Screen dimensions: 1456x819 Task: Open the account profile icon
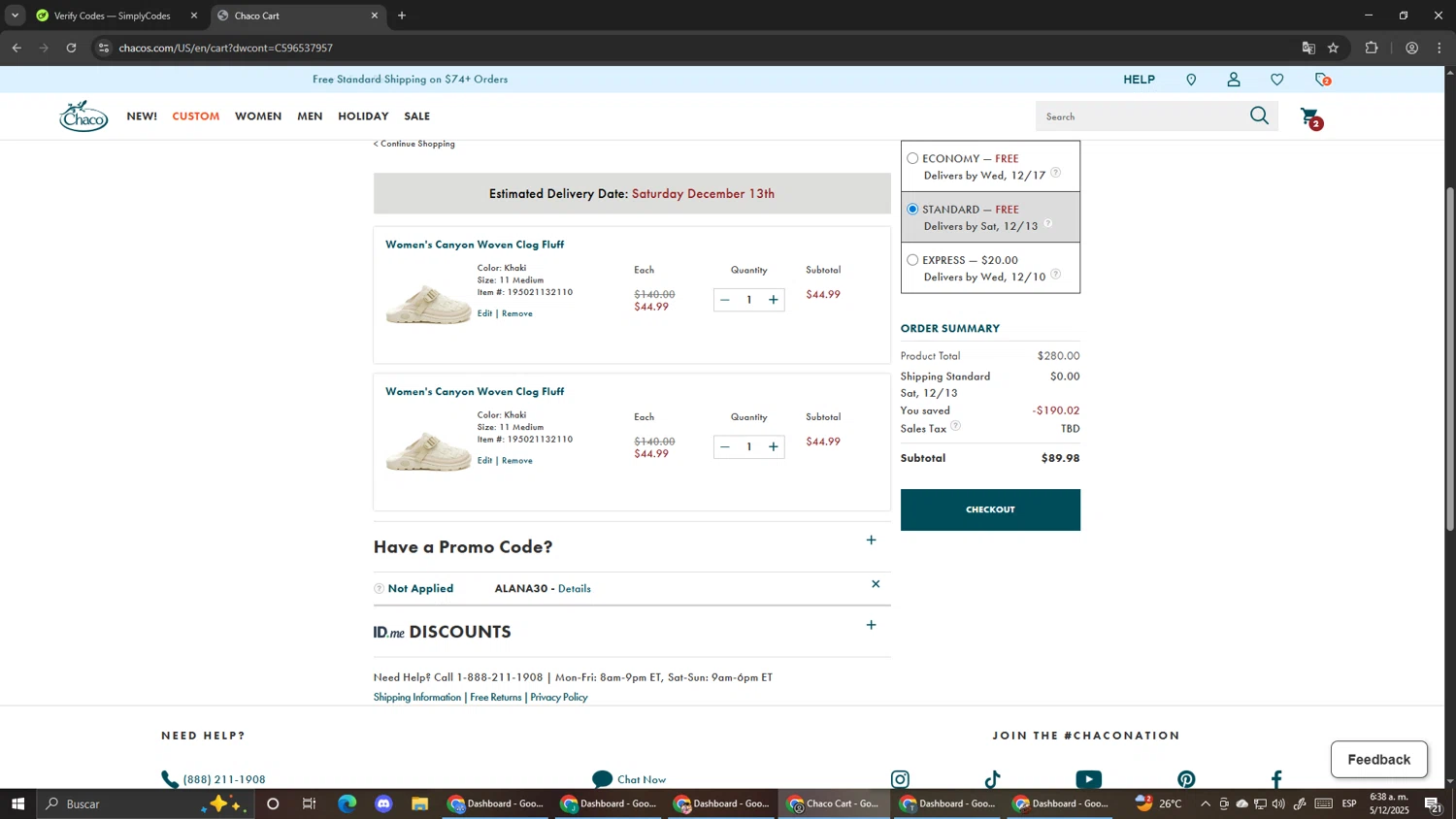(x=1234, y=80)
